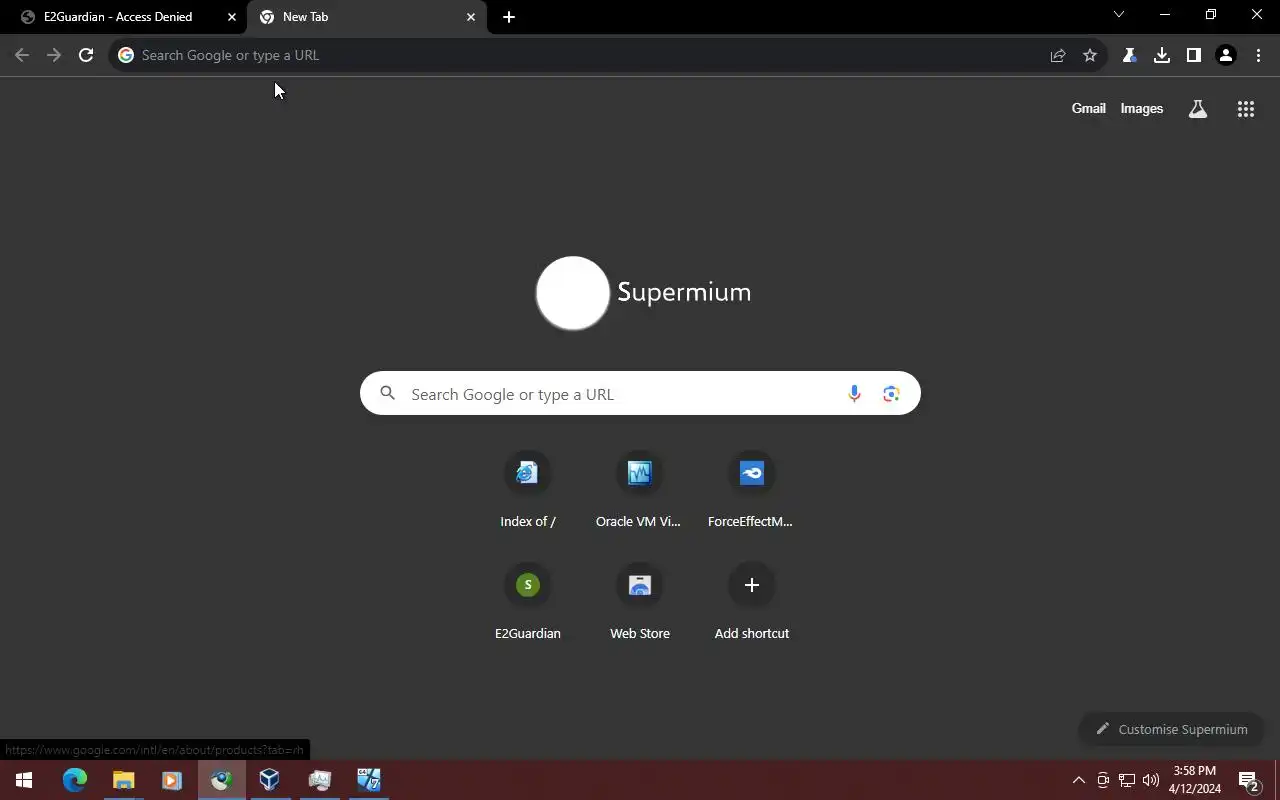Image resolution: width=1280 pixels, height=800 pixels.
Task: Click the Supermium taskbar icon
Action: click(221, 780)
